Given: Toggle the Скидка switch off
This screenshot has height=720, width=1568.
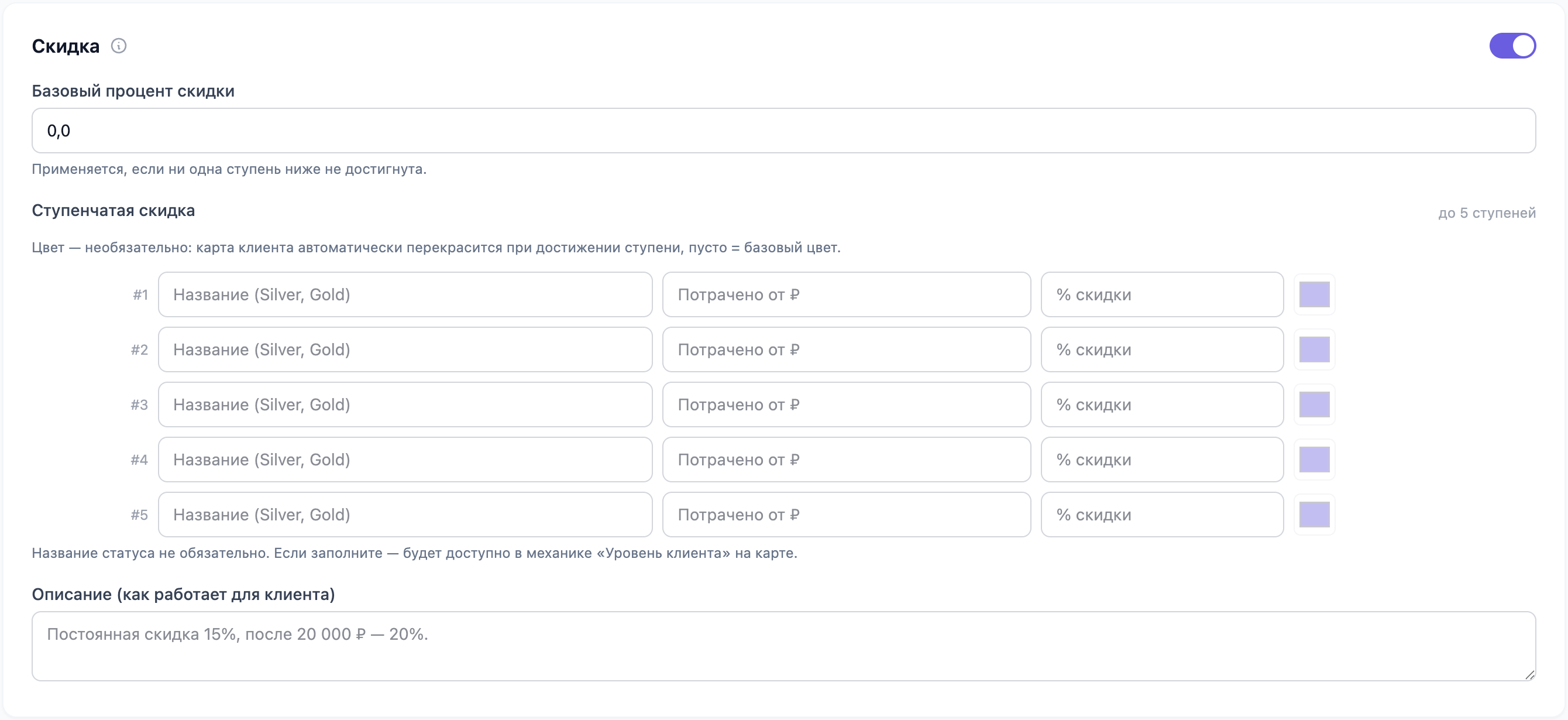Looking at the screenshot, I should (1512, 46).
